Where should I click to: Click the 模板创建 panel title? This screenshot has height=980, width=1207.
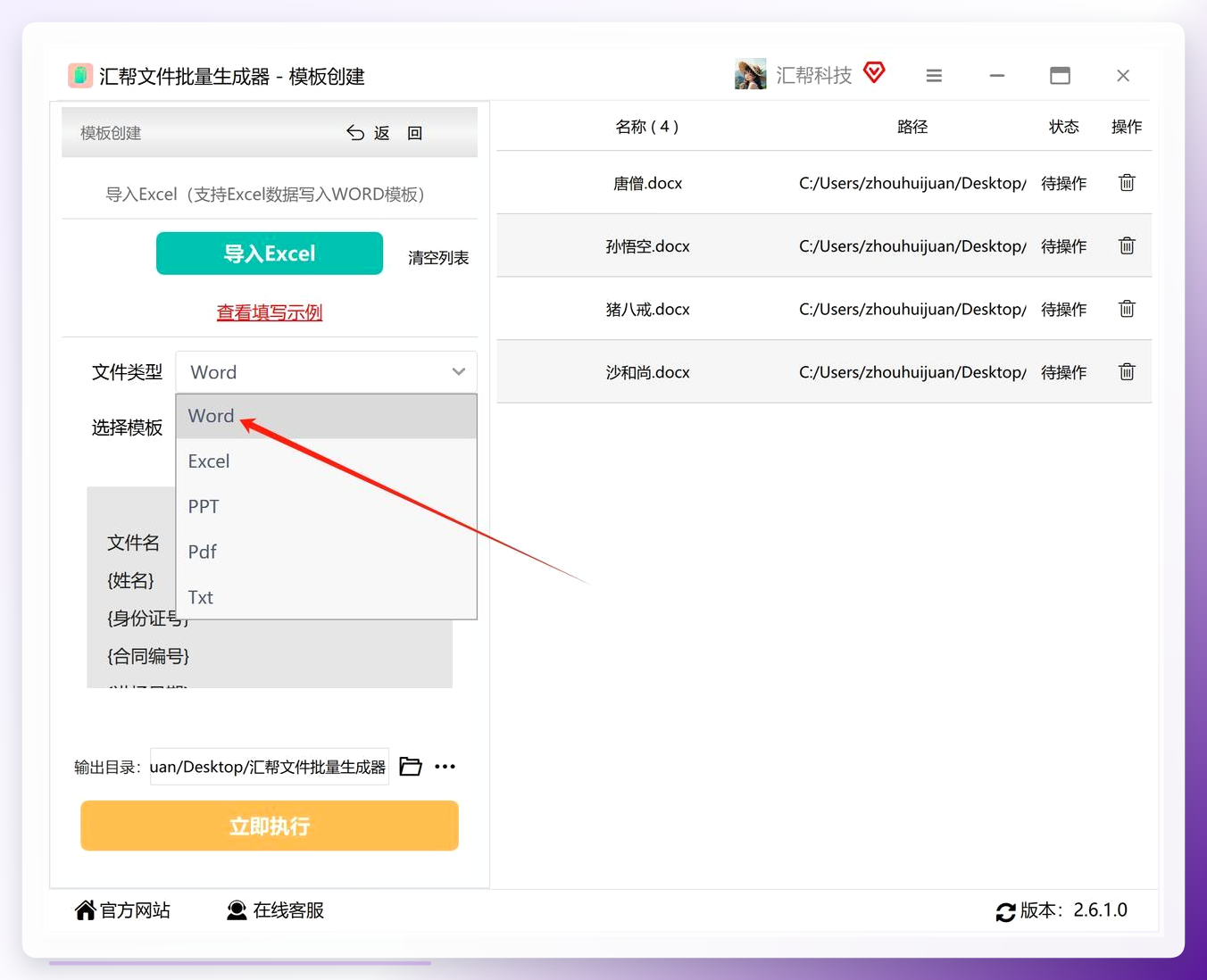point(111,133)
